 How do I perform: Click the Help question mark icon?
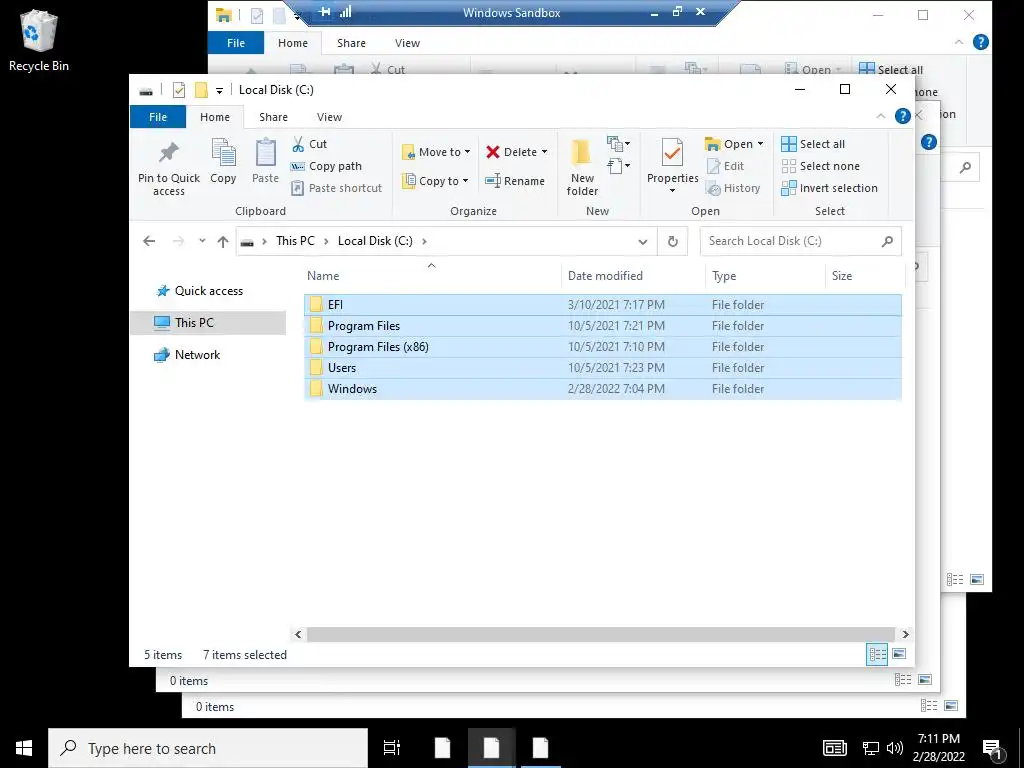903,116
